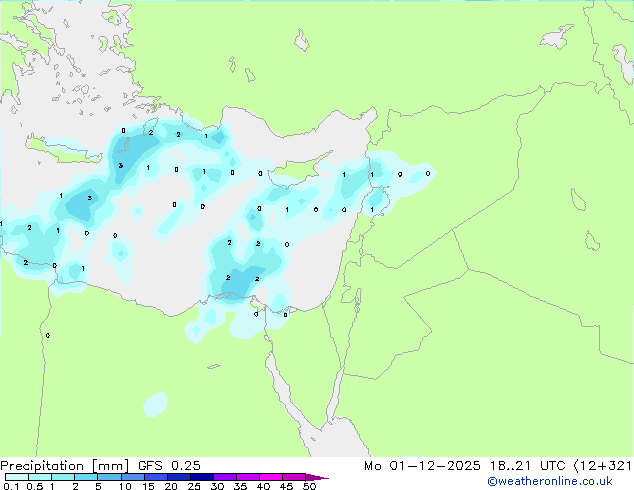This screenshot has width=634, height=490.
Task: Click the '[mm]' unit label
Action: click(110, 466)
